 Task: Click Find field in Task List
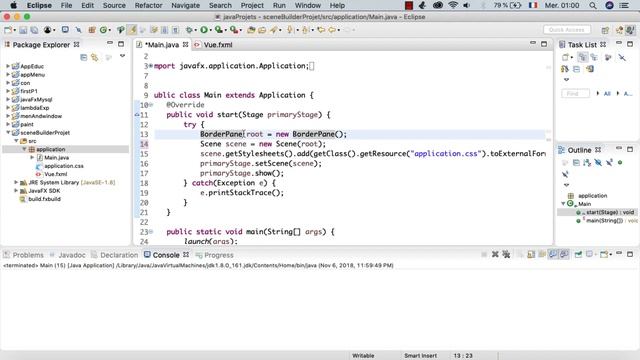click(x=575, y=94)
